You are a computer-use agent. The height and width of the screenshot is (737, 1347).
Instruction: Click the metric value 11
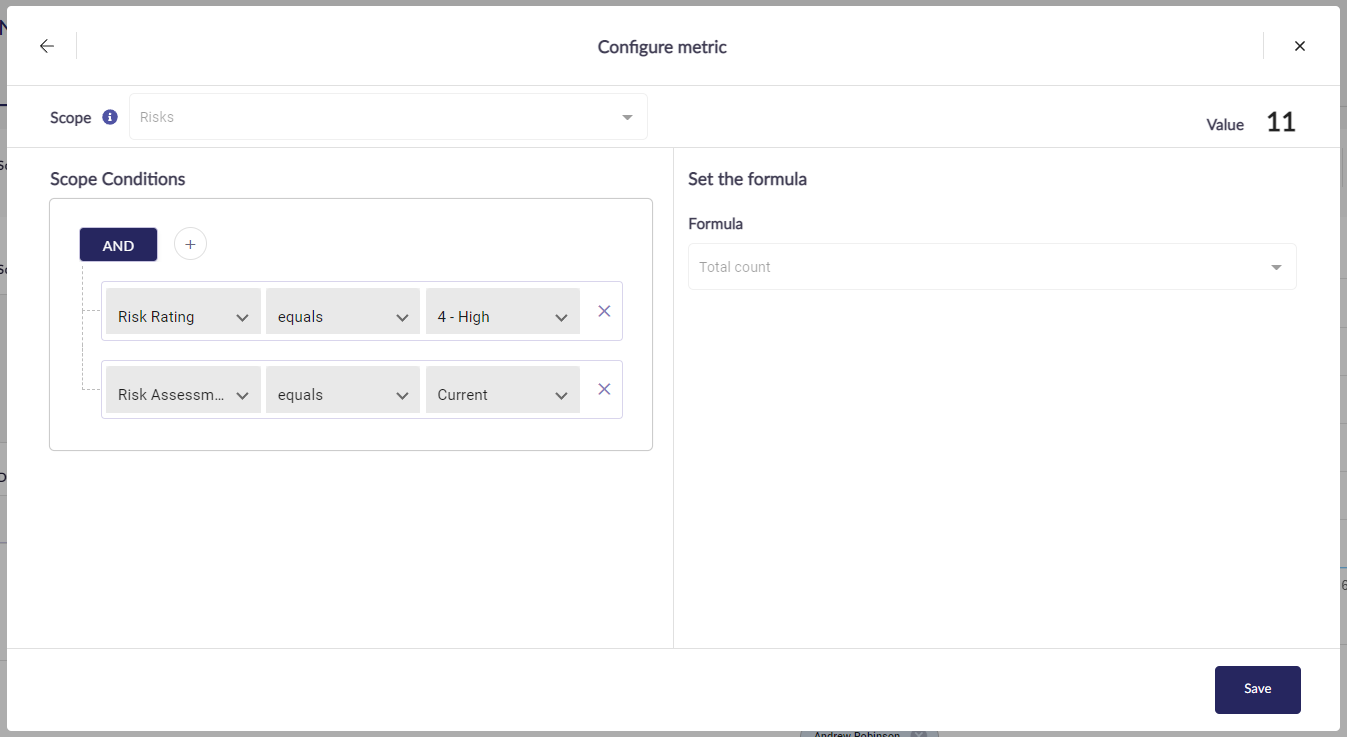pos(1280,123)
